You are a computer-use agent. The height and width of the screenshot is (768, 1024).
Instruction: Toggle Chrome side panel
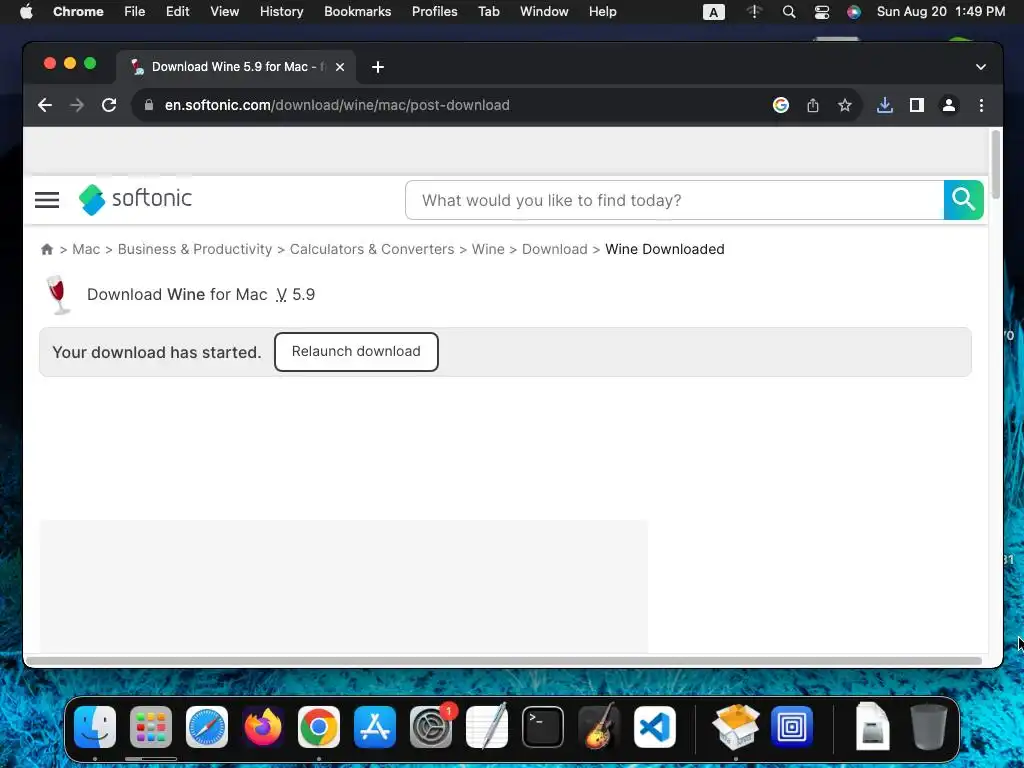(916, 105)
